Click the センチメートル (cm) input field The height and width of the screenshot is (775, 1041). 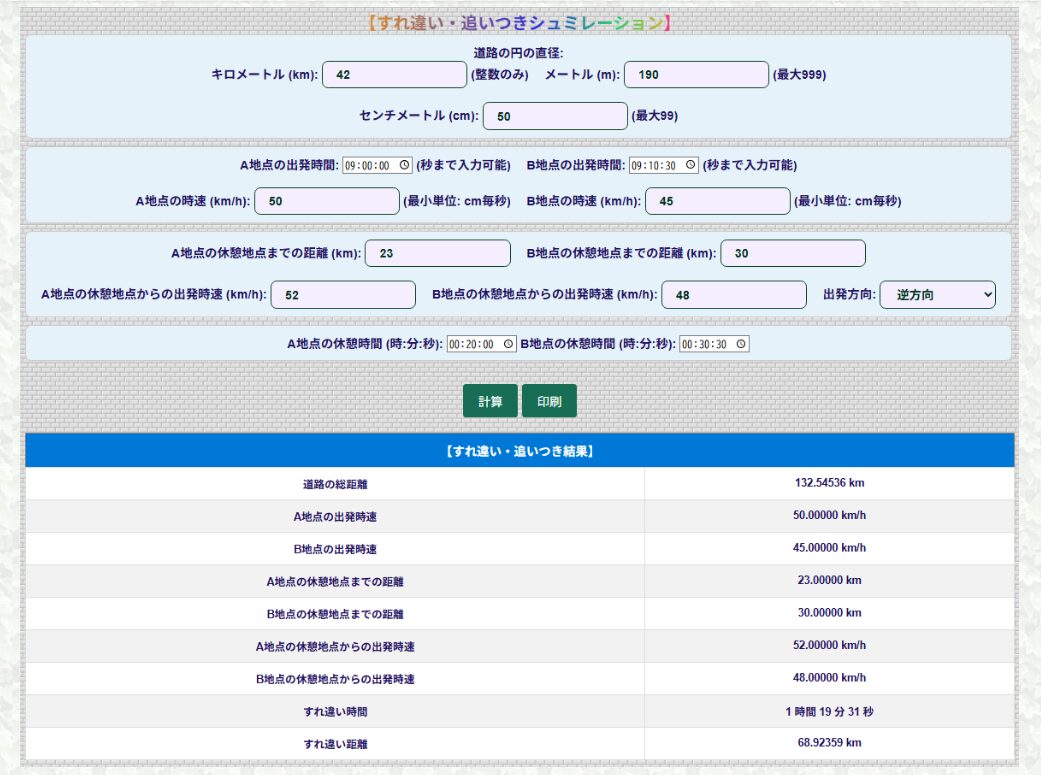pos(555,116)
